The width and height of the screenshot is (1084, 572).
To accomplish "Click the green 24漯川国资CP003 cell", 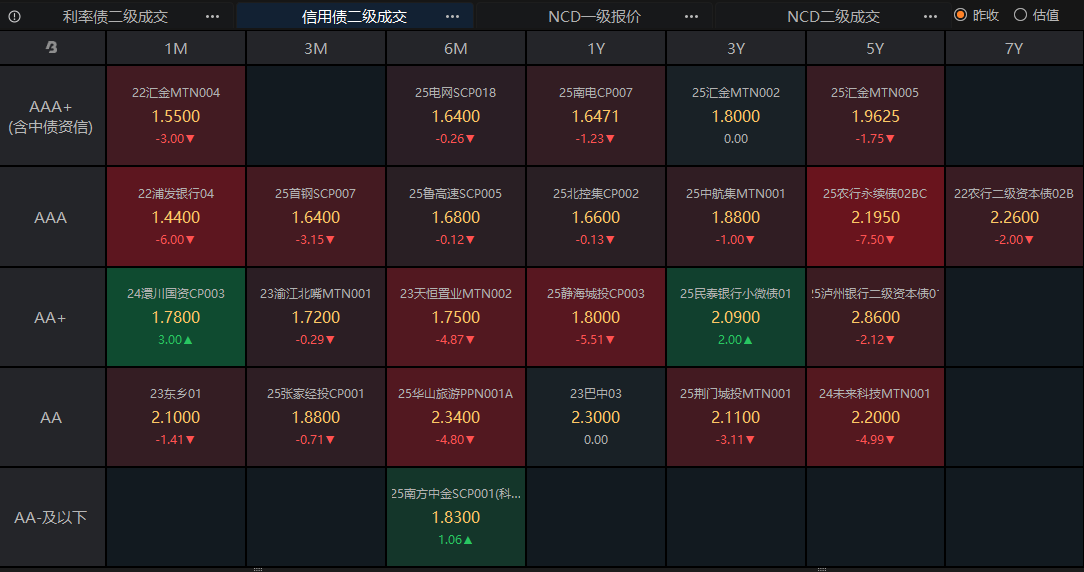I will [x=176, y=316].
